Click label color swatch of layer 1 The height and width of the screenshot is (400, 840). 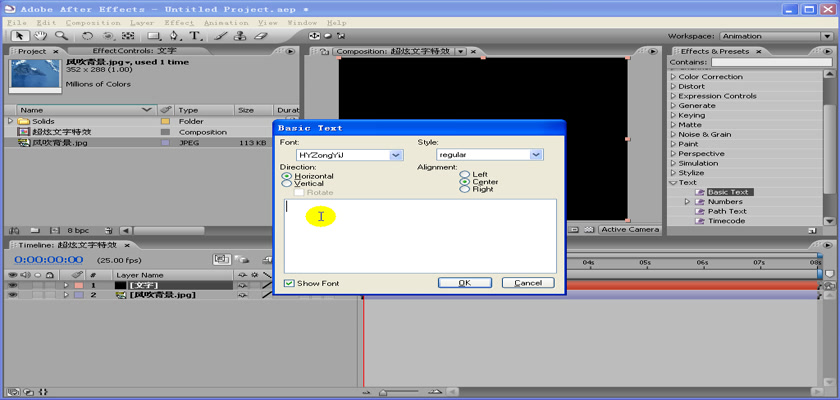79,285
